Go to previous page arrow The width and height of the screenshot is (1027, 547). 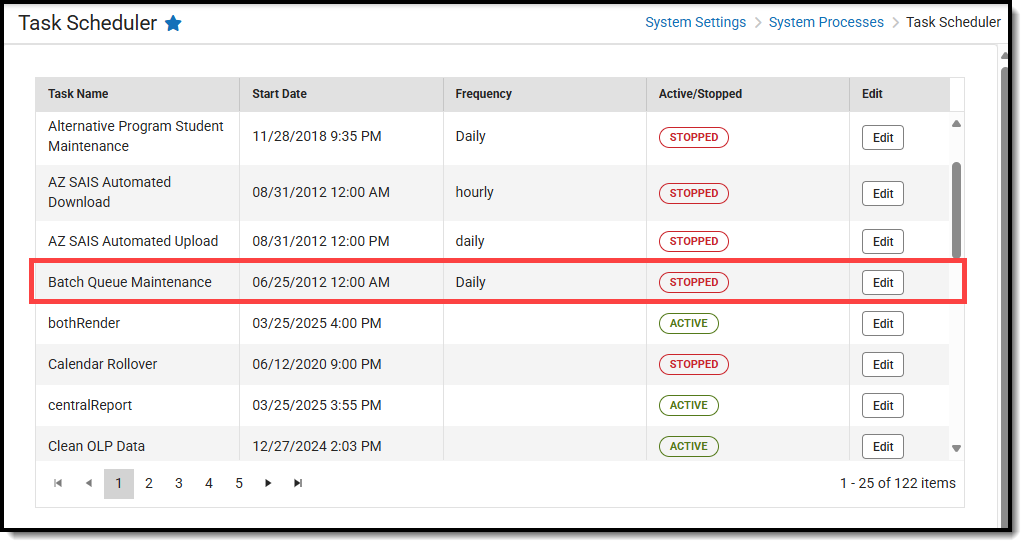click(x=89, y=483)
